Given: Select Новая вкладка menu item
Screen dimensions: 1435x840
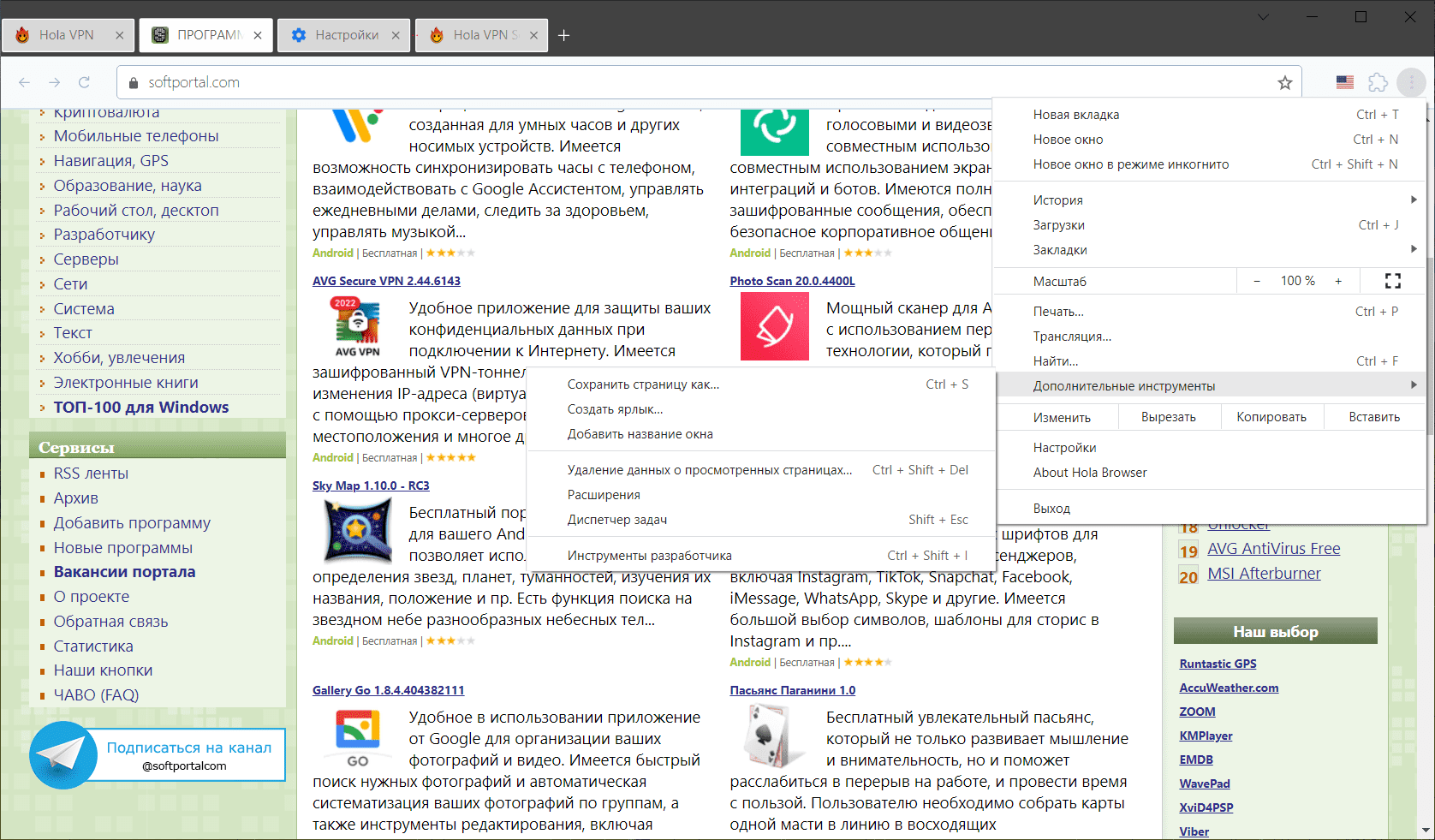Looking at the screenshot, I should [1209, 115].
